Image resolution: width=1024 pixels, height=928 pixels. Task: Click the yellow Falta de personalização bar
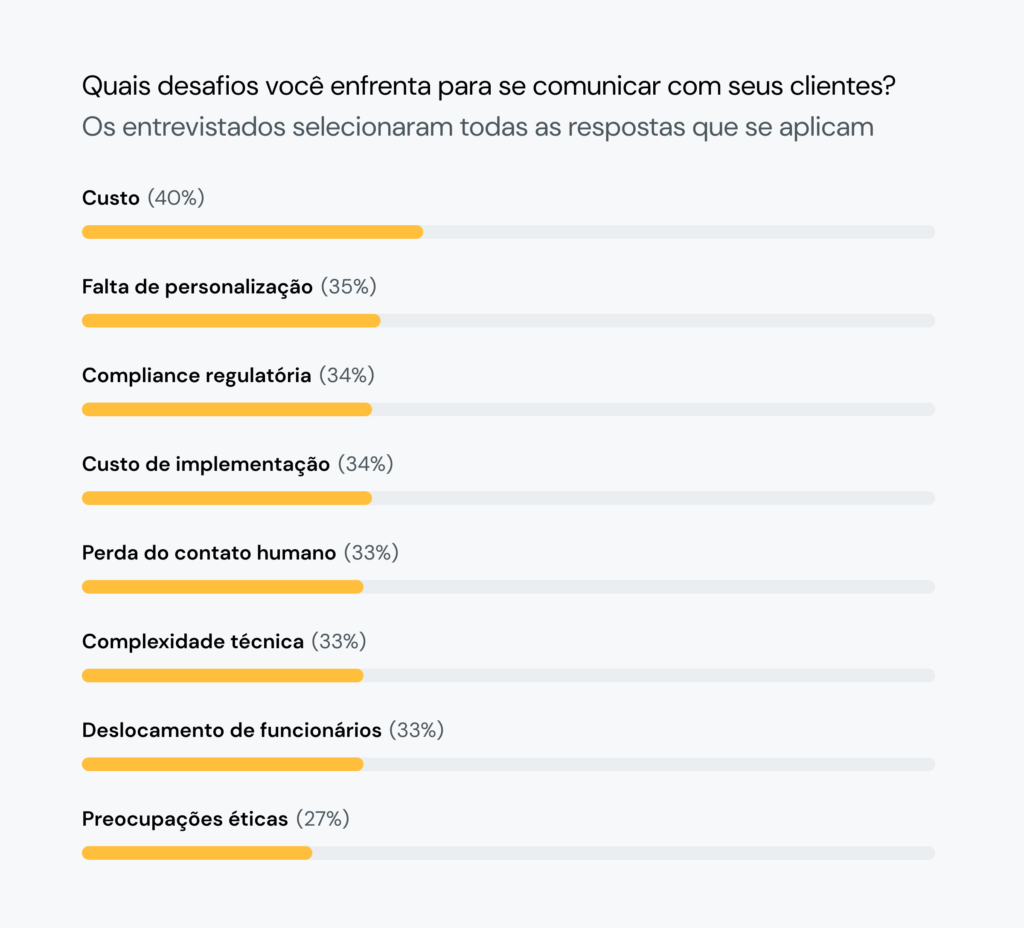pyautogui.click(x=231, y=321)
